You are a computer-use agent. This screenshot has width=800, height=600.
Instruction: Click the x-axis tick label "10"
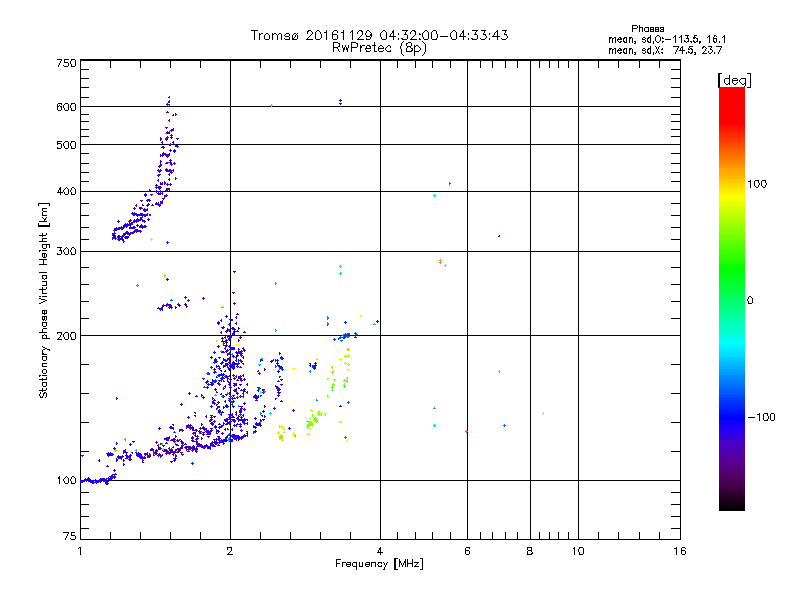[x=578, y=551]
